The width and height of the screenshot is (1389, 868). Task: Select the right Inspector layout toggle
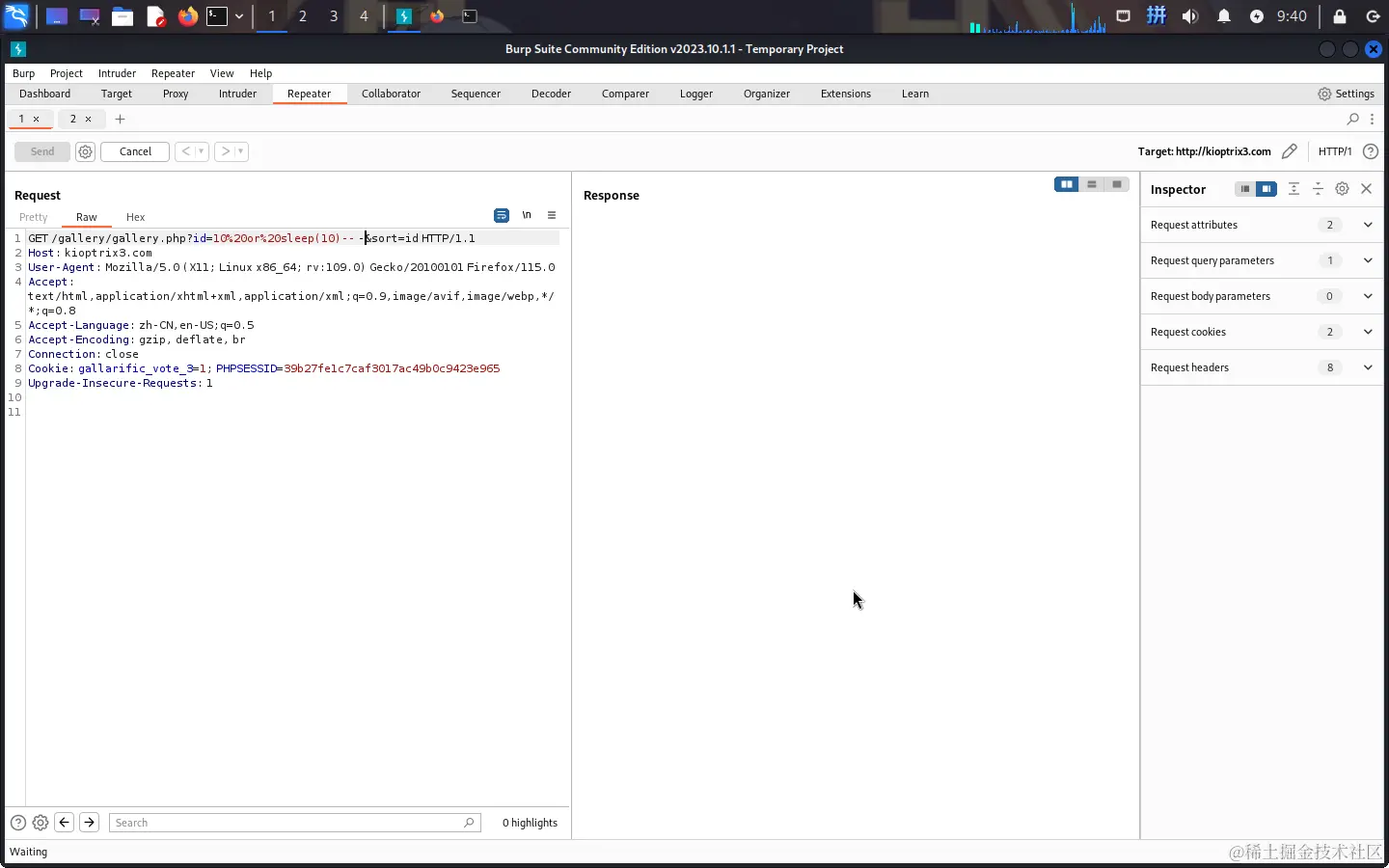point(1266,189)
